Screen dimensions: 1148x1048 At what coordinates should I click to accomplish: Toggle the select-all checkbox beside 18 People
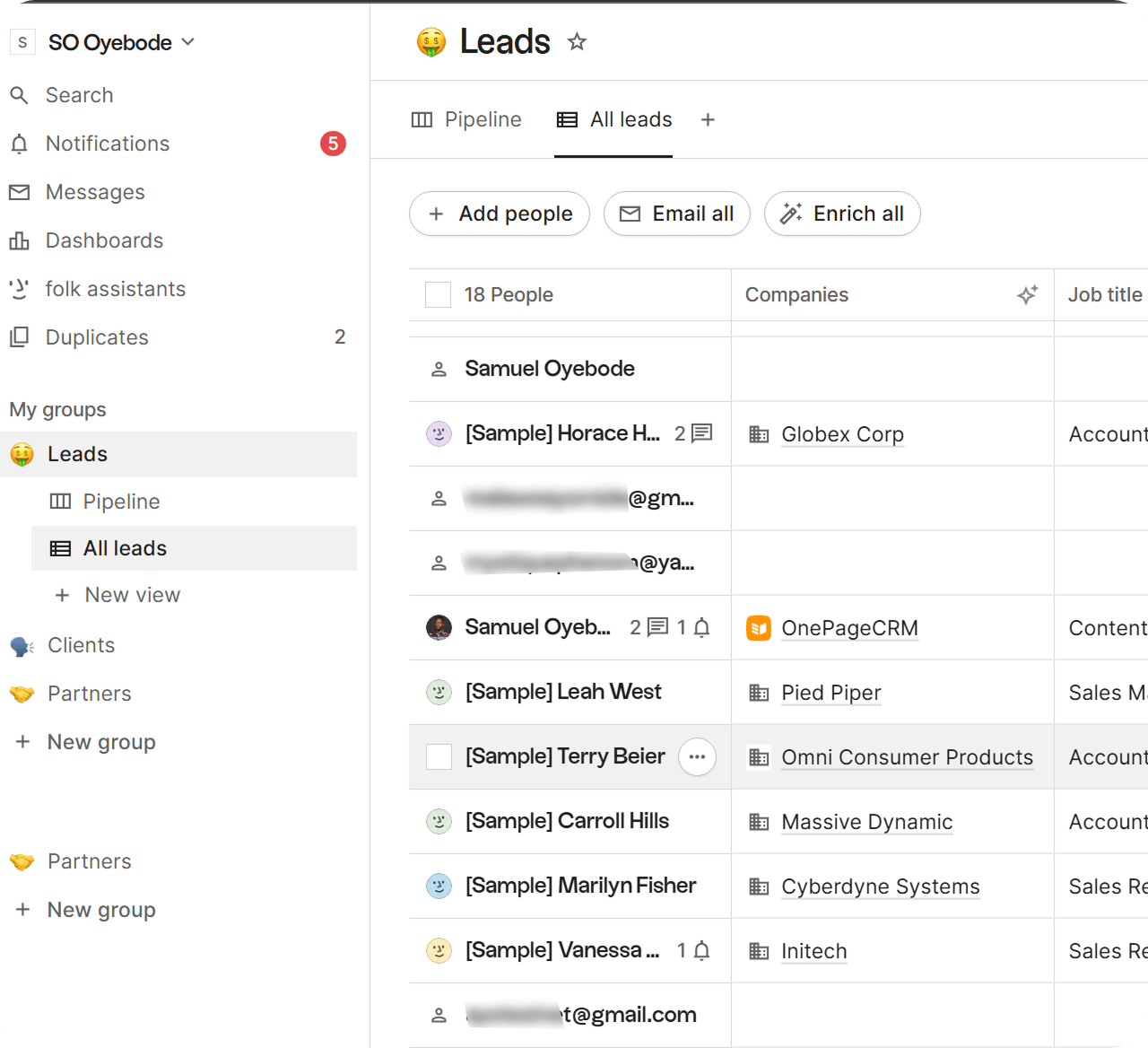click(438, 294)
